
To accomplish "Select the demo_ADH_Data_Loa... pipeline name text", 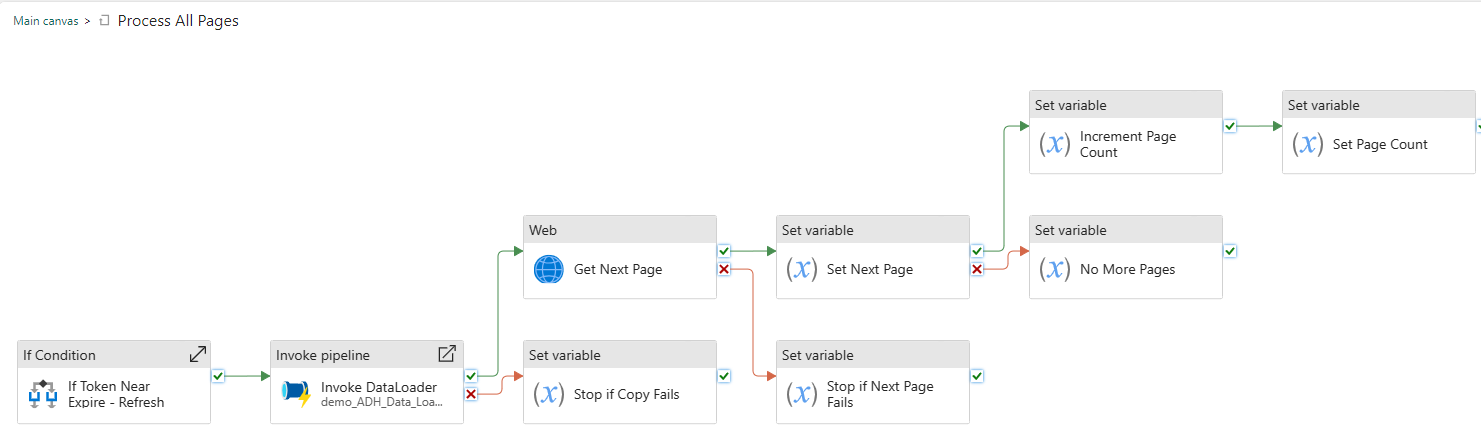I will point(382,403).
